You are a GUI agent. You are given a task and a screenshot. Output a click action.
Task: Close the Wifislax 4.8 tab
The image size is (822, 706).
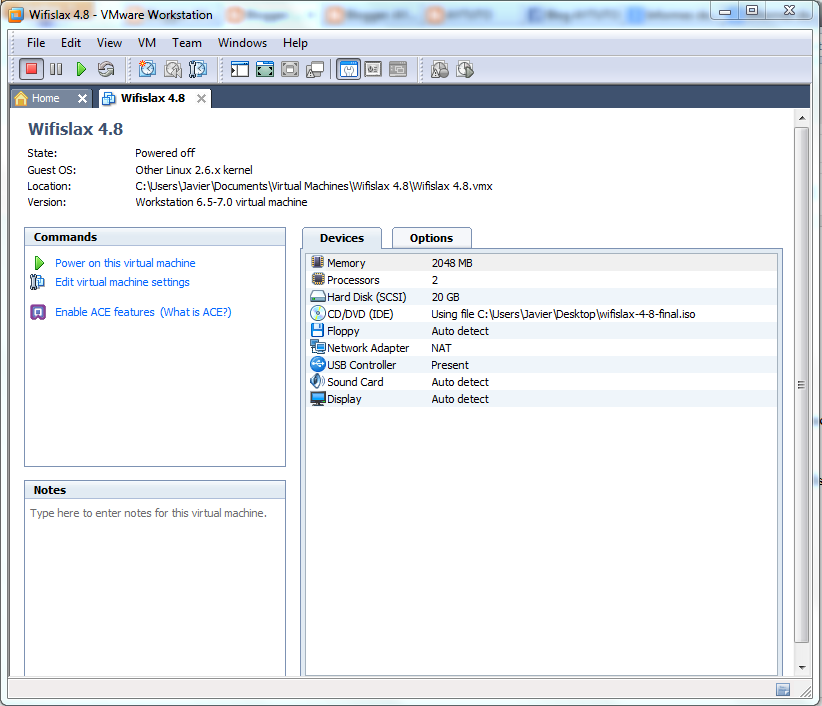201,99
